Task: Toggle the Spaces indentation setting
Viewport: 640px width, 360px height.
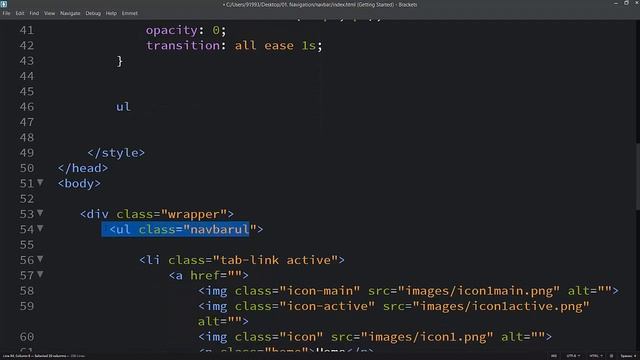Action: pyautogui.click(x=626, y=356)
